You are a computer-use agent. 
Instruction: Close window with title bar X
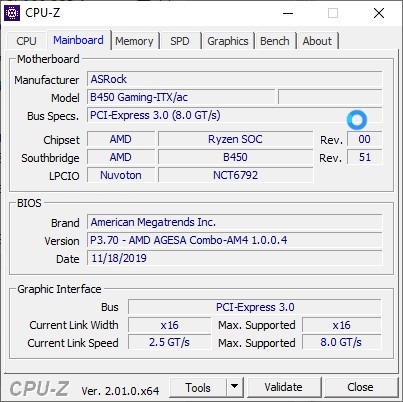click(x=379, y=13)
